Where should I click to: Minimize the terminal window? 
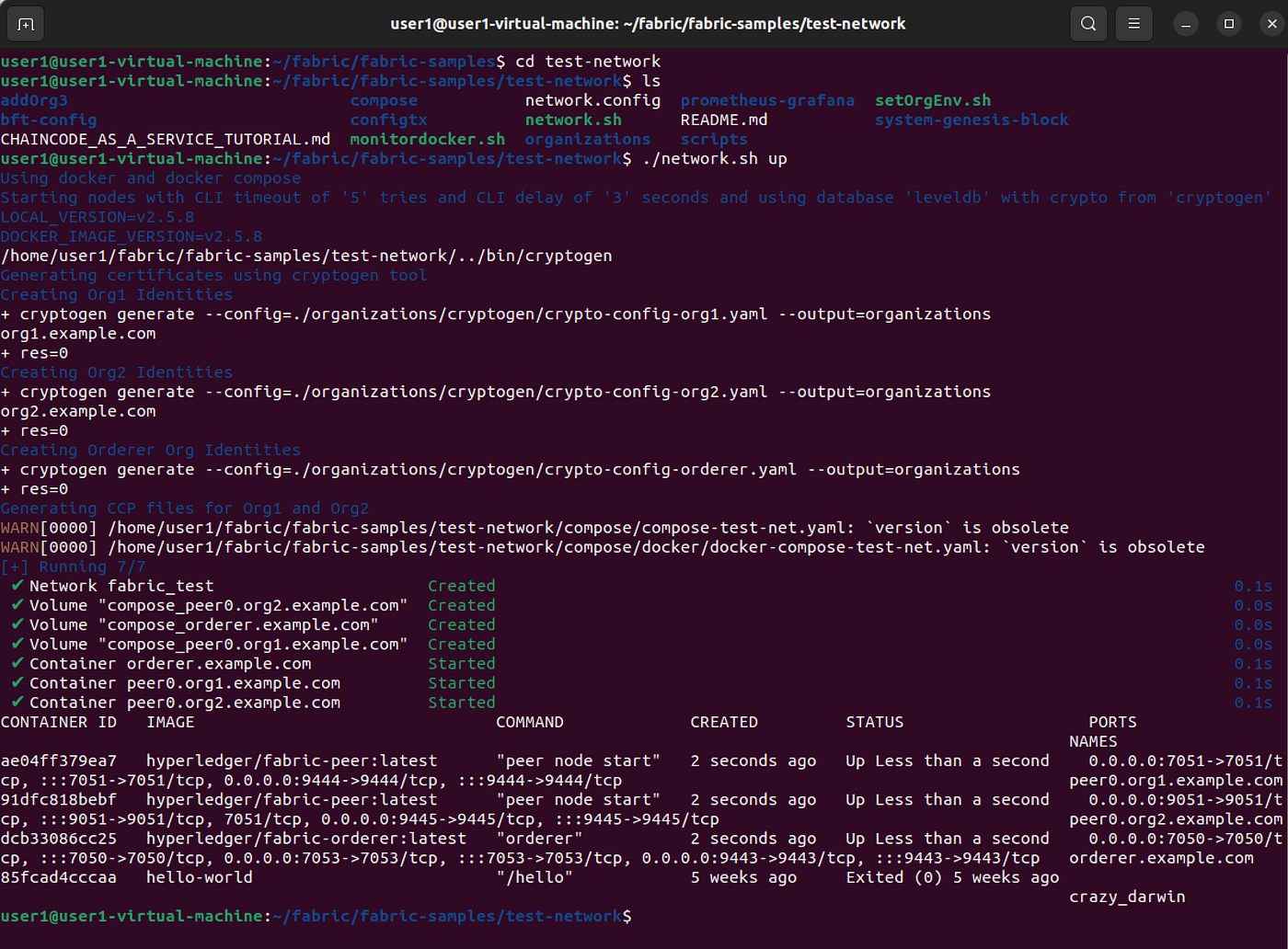(x=1186, y=24)
